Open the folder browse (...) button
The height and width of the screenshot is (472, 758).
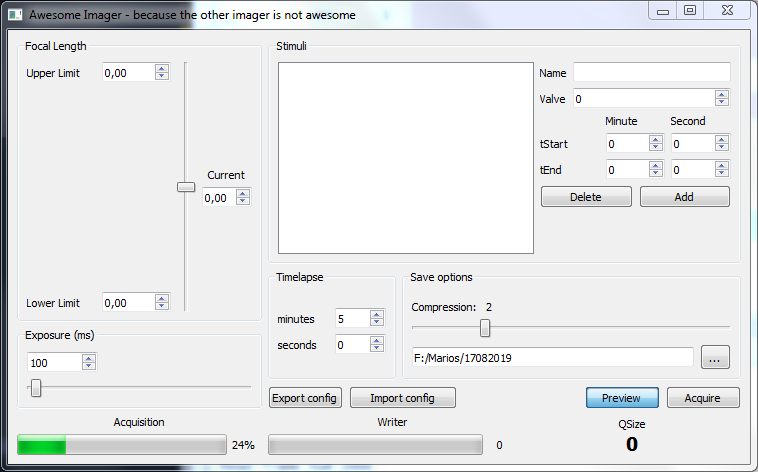(715, 358)
